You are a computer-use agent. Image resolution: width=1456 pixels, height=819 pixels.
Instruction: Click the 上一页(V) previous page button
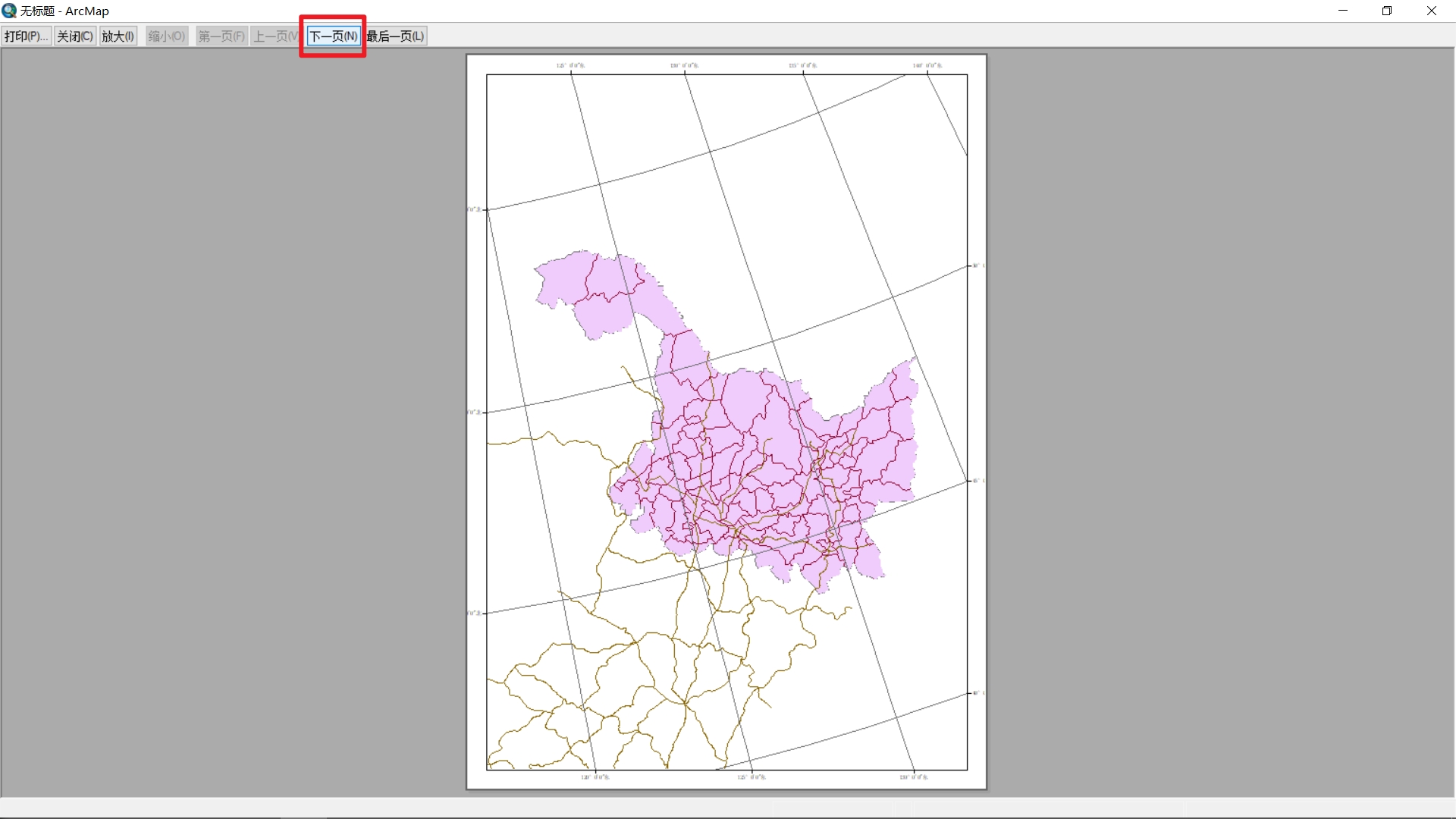(275, 36)
